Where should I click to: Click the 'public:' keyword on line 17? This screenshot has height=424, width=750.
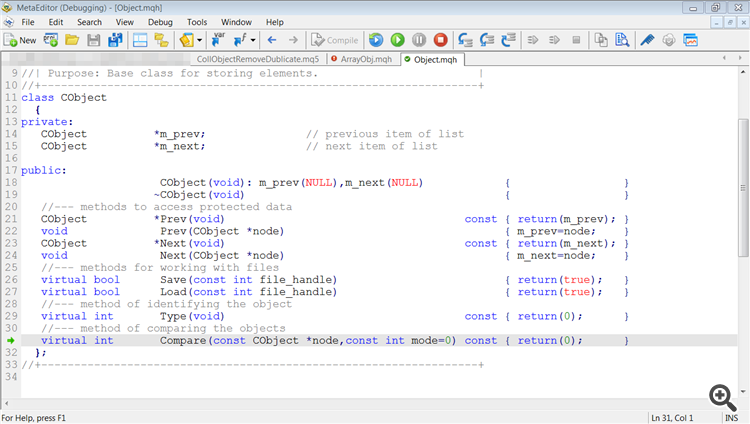click(44, 170)
